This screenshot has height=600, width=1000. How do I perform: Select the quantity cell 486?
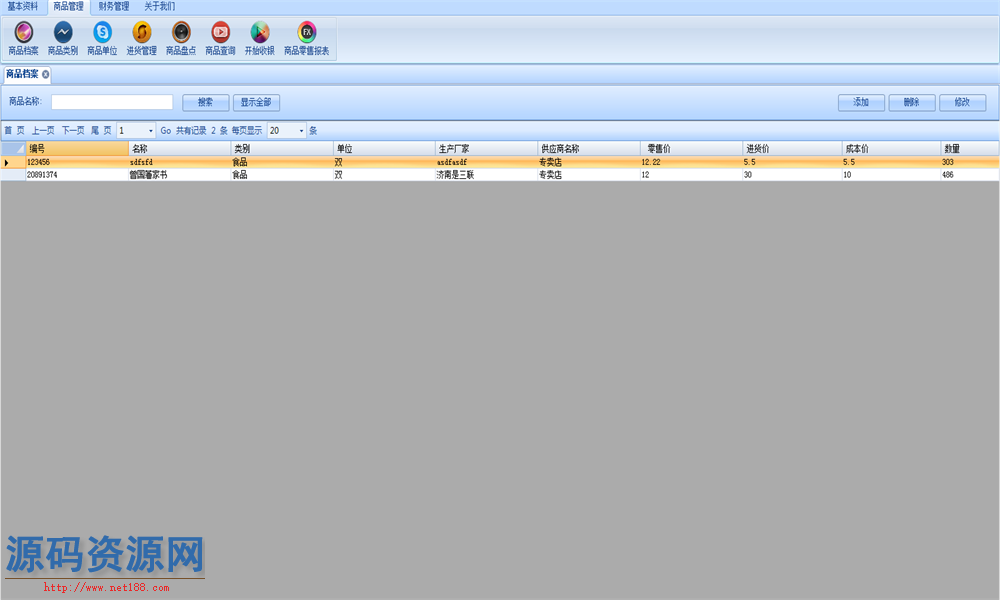(x=970, y=175)
